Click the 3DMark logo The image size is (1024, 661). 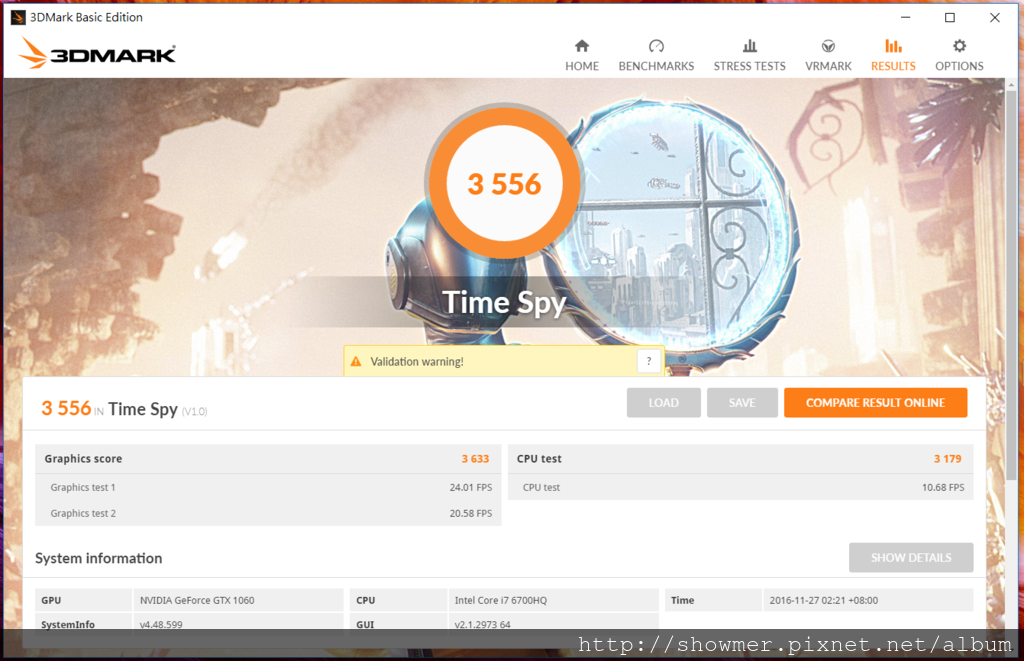click(x=97, y=54)
